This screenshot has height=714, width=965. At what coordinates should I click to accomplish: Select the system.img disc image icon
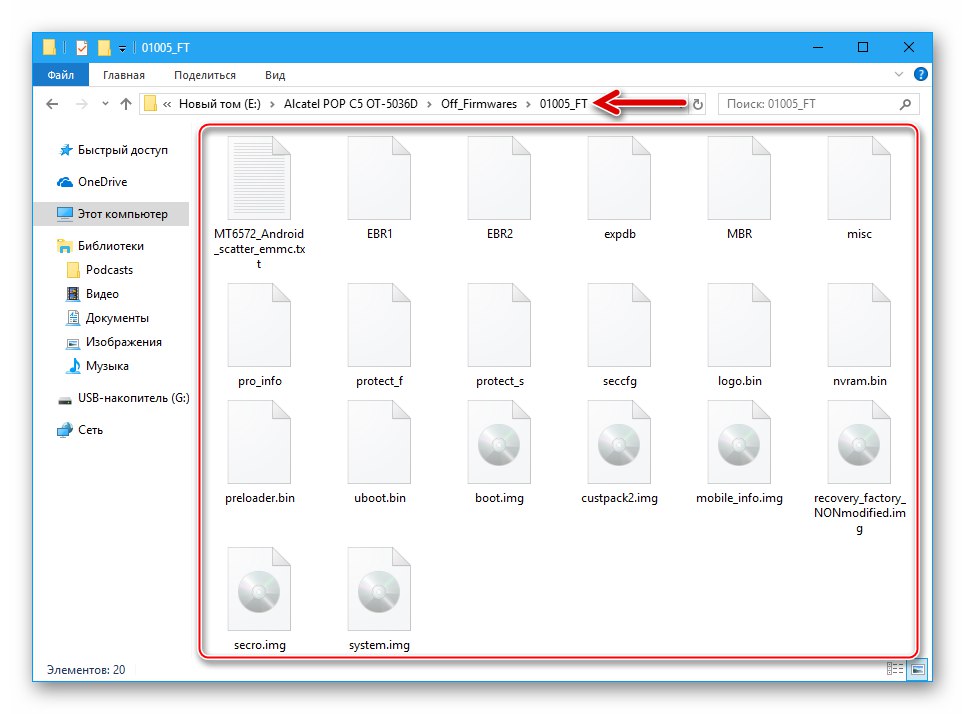(379, 589)
